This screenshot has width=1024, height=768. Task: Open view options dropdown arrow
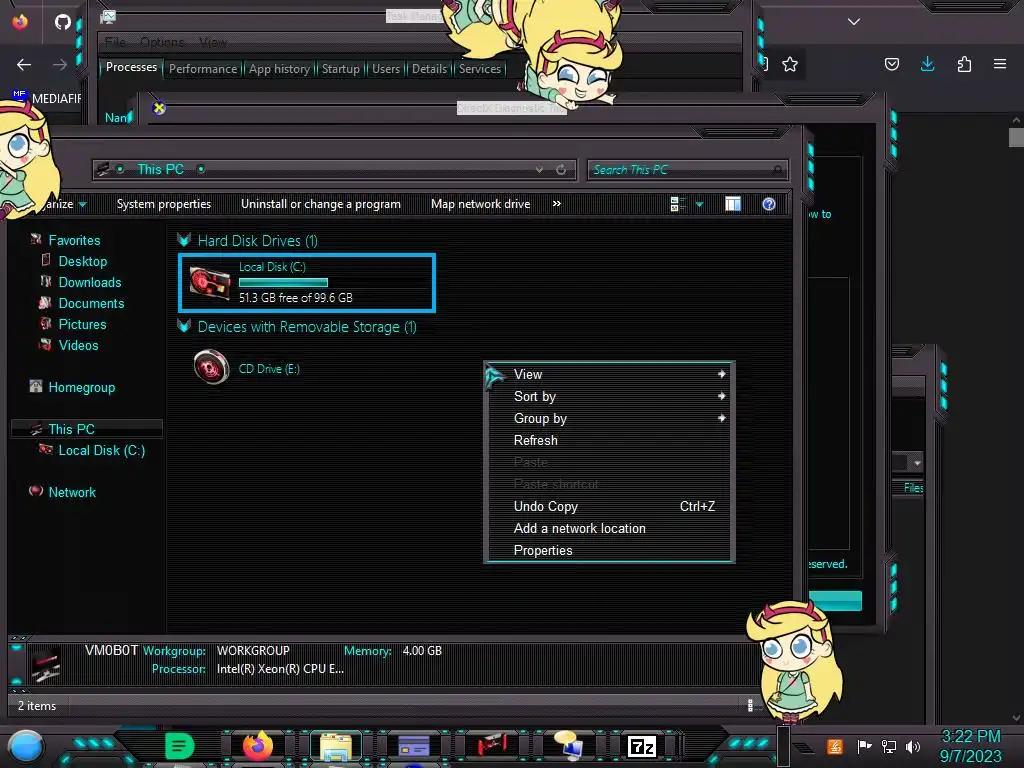699,204
